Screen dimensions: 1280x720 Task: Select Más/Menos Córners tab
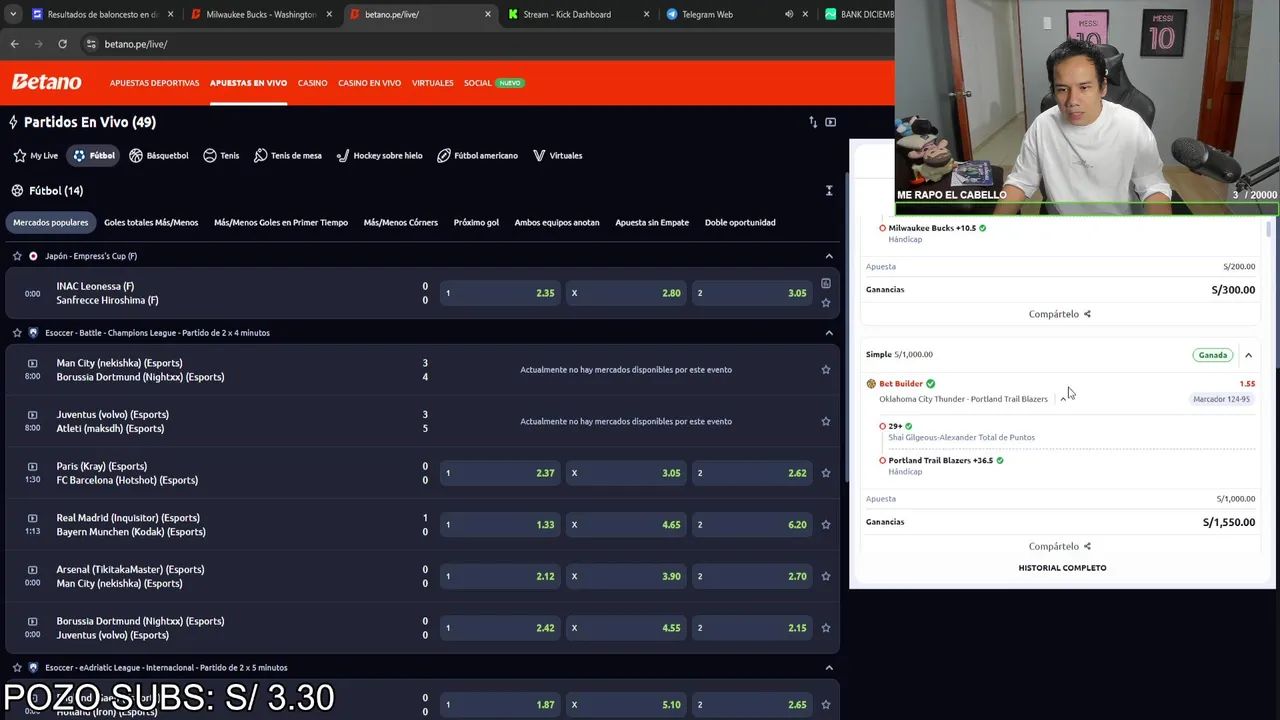pos(400,222)
